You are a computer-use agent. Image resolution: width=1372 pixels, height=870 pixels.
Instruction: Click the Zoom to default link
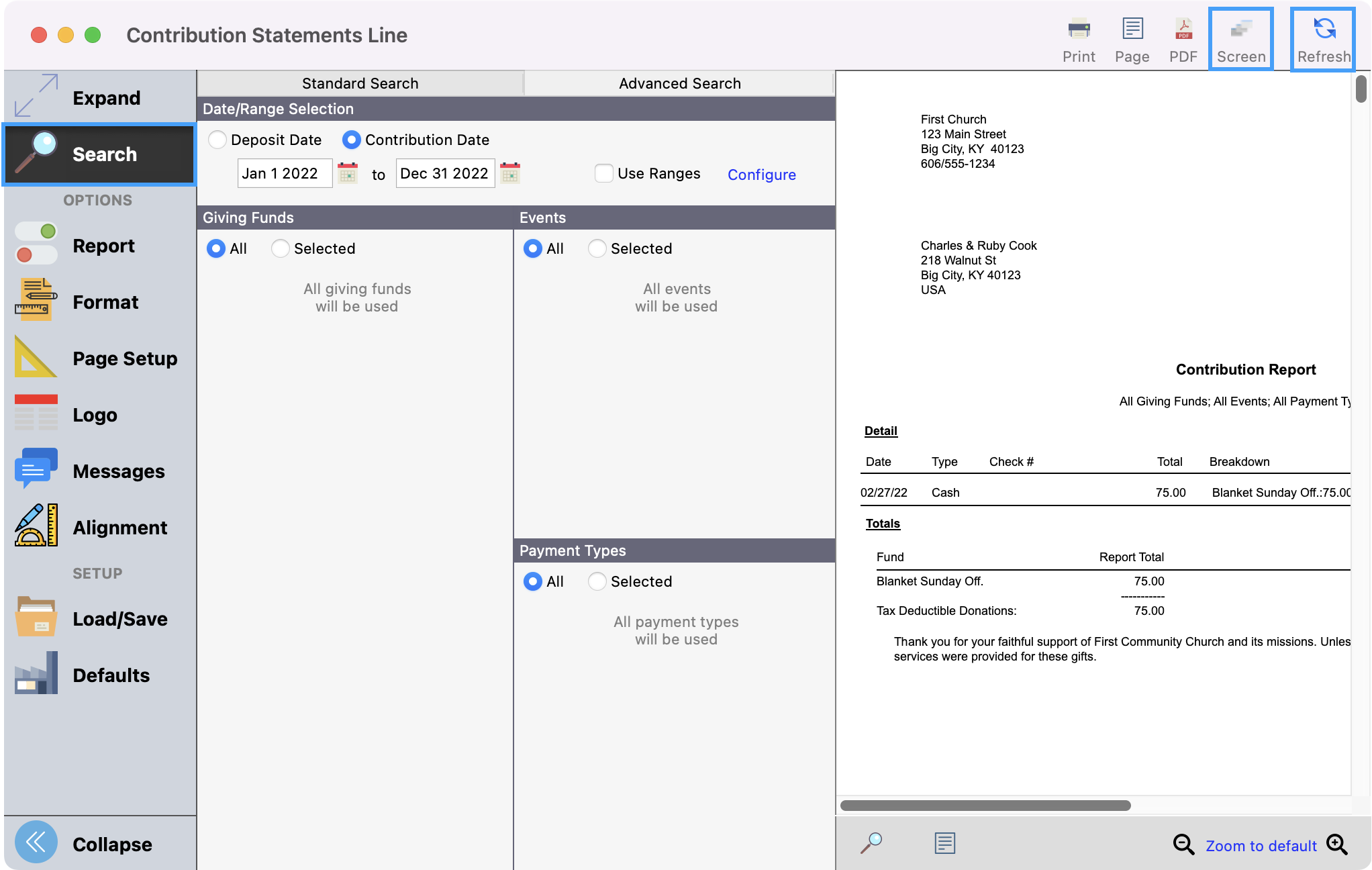(x=1261, y=846)
